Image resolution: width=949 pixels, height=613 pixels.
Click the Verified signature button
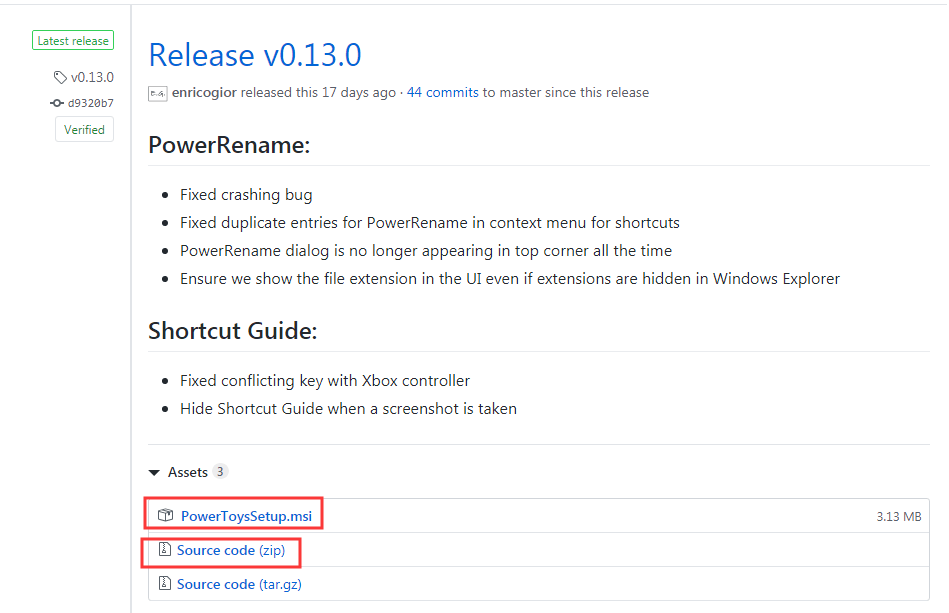pos(84,129)
